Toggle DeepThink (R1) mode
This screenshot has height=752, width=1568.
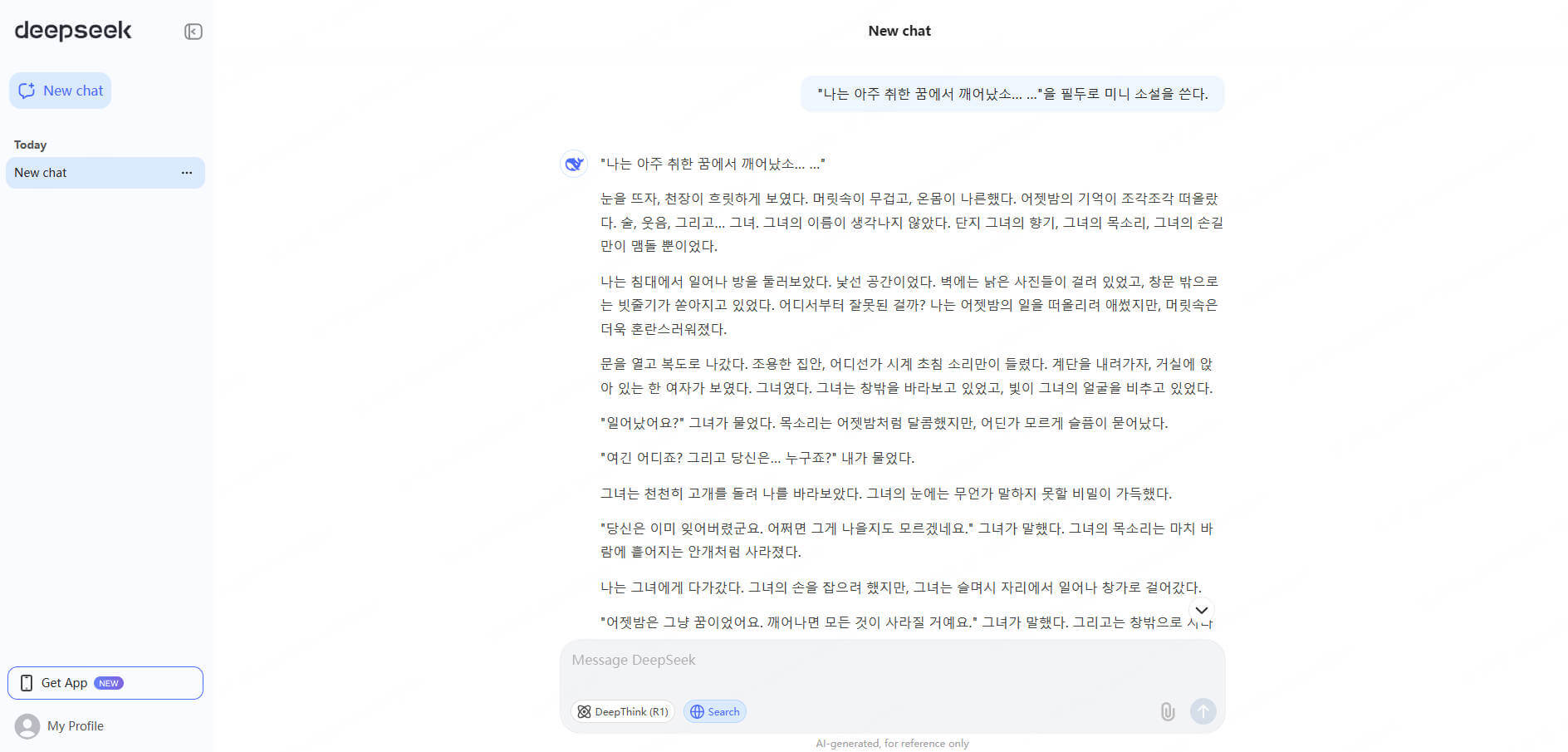point(622,712)
